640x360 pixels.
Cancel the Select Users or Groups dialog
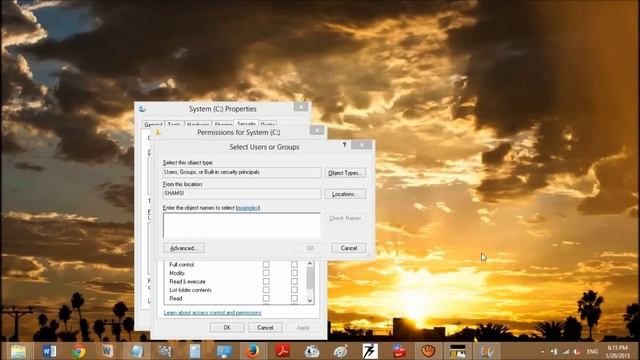coord(349,248)
